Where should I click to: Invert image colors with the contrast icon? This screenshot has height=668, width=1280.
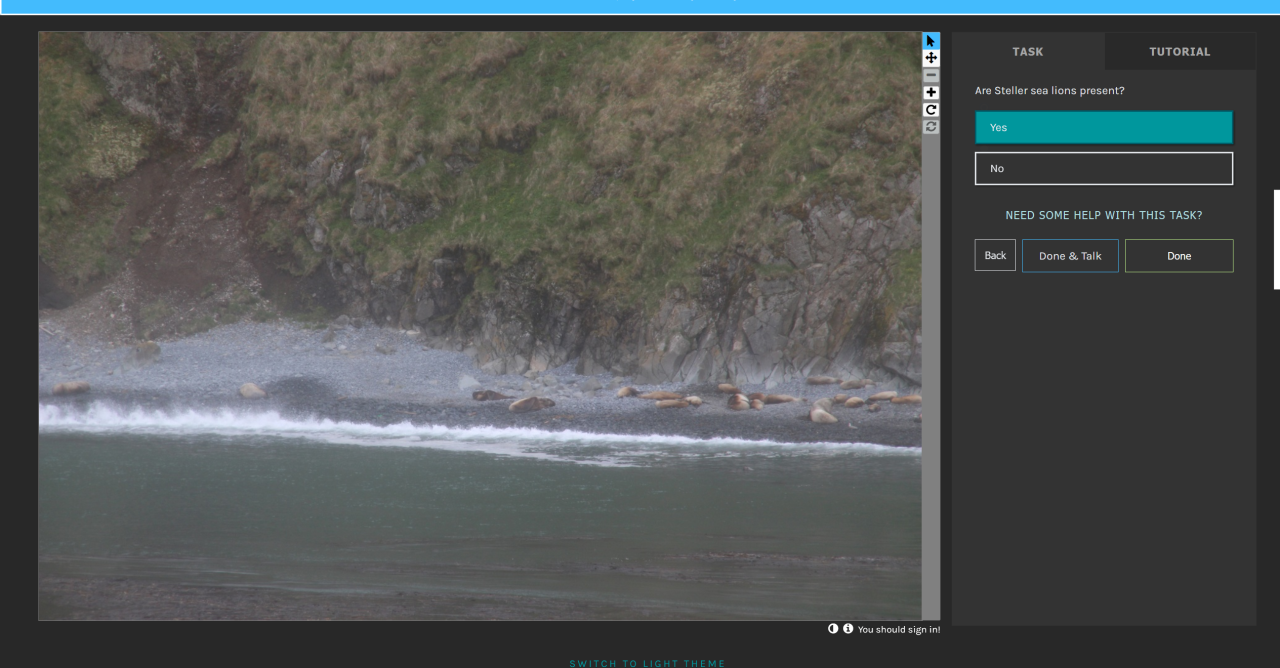tap(833, 629)
